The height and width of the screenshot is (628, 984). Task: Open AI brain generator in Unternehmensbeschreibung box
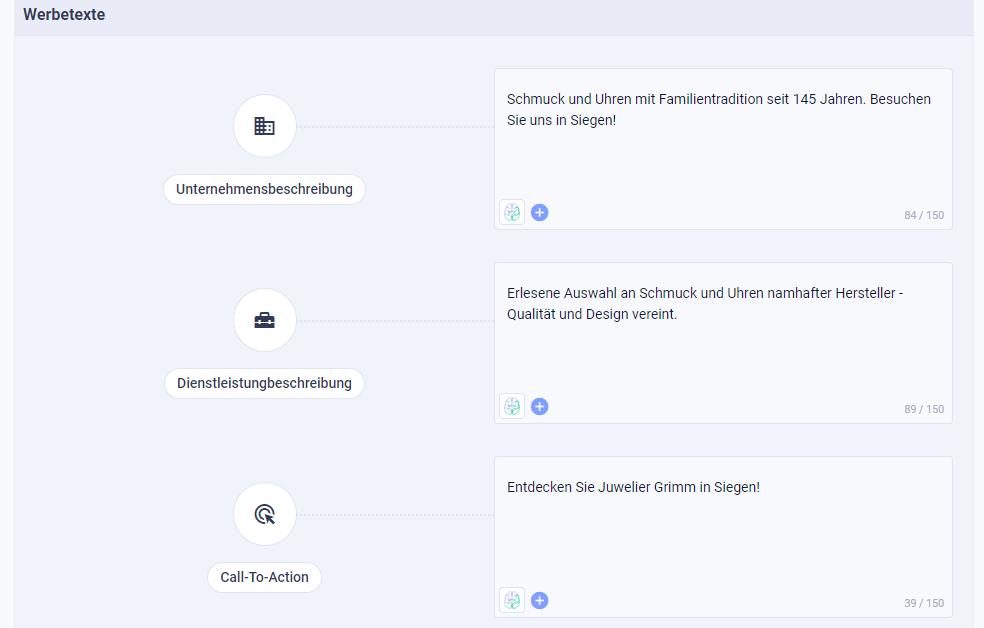pyautogui.click(x=512, y=213)
